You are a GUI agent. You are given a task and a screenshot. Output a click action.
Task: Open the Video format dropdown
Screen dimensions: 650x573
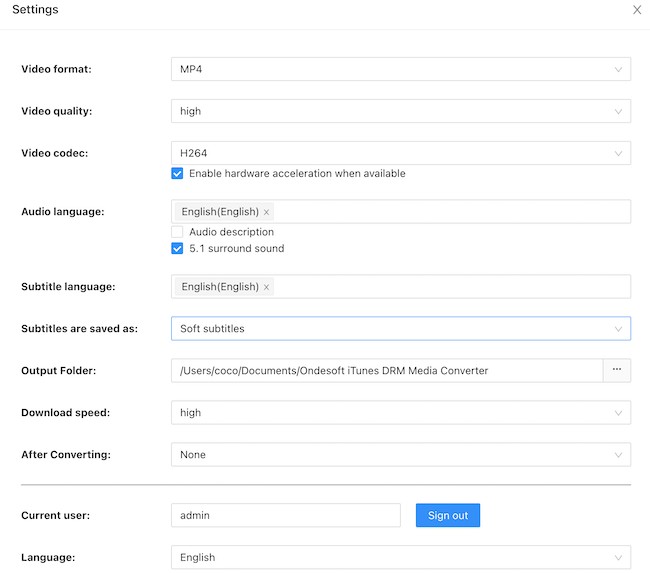click(x=400, y=69)
